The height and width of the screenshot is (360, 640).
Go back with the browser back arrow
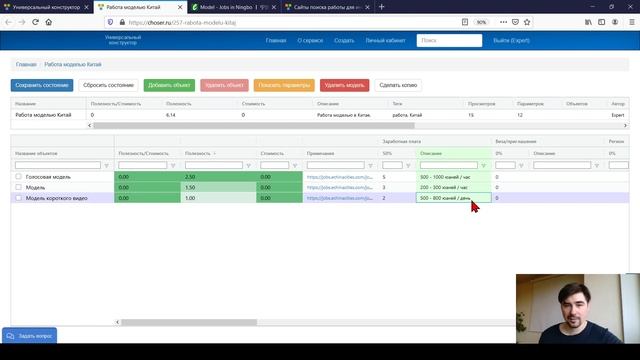point(9,22)
